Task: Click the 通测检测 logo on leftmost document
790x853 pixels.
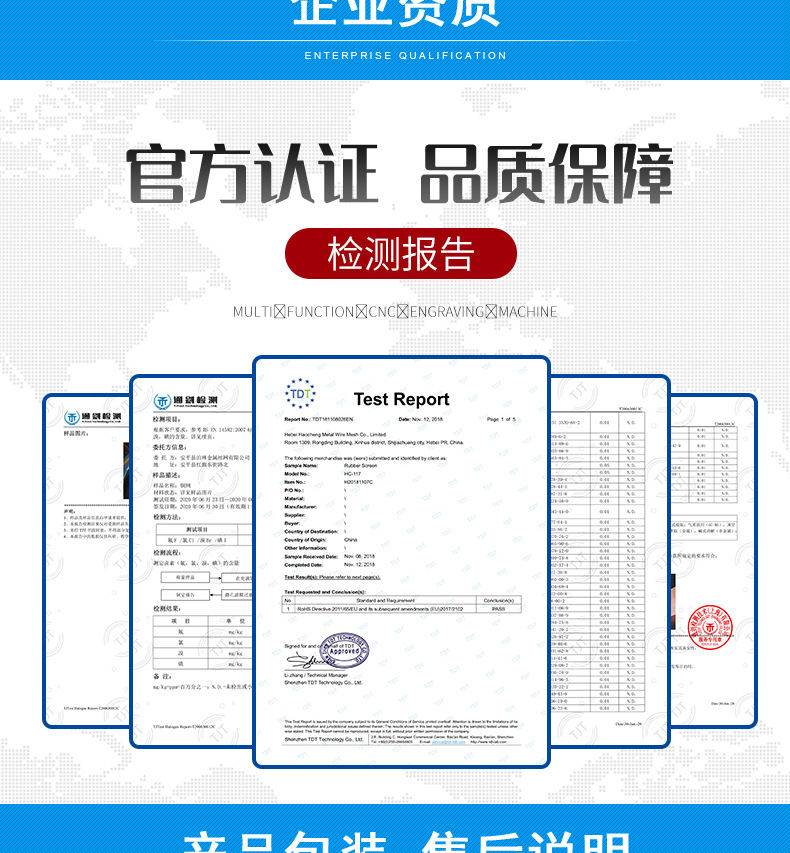Action: point(92,417)
